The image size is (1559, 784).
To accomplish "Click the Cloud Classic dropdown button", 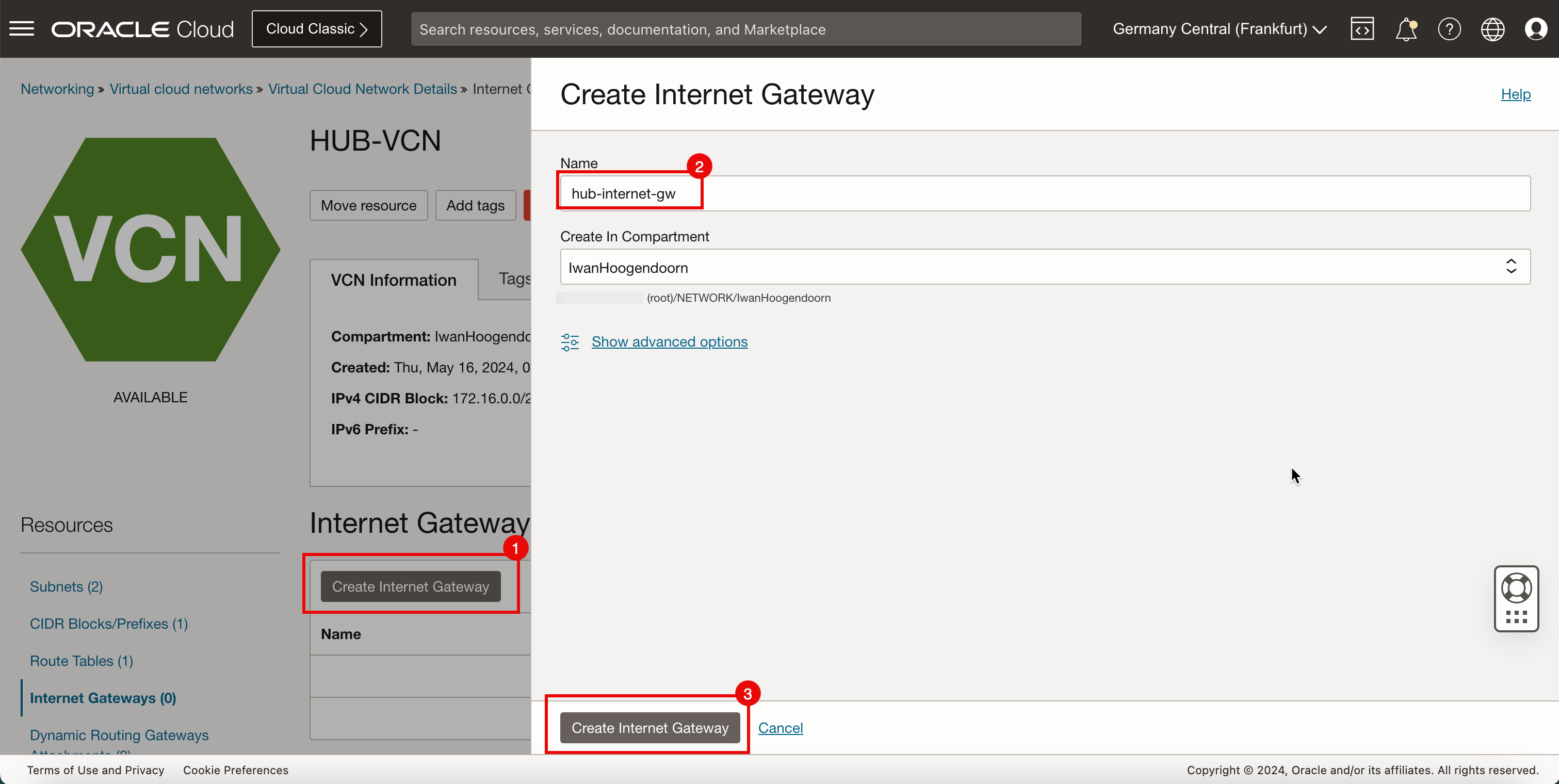I will click(317, 28).
